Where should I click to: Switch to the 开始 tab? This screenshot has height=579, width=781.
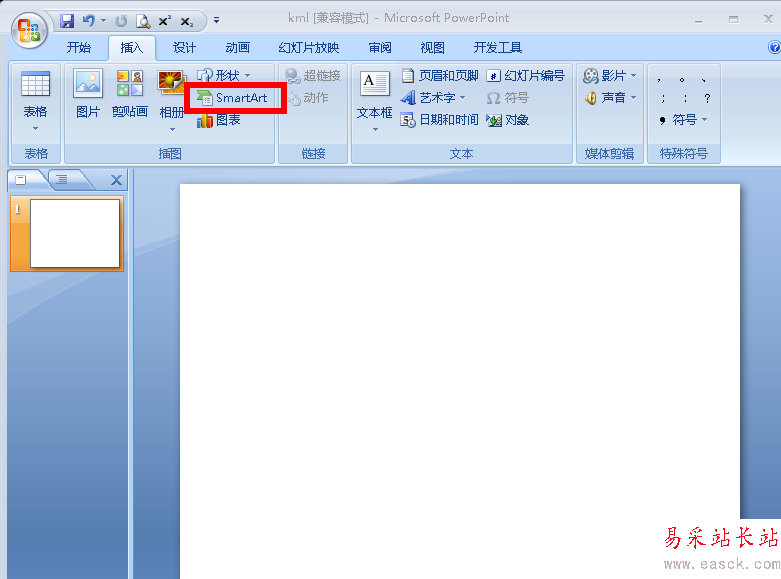(79, 48)
